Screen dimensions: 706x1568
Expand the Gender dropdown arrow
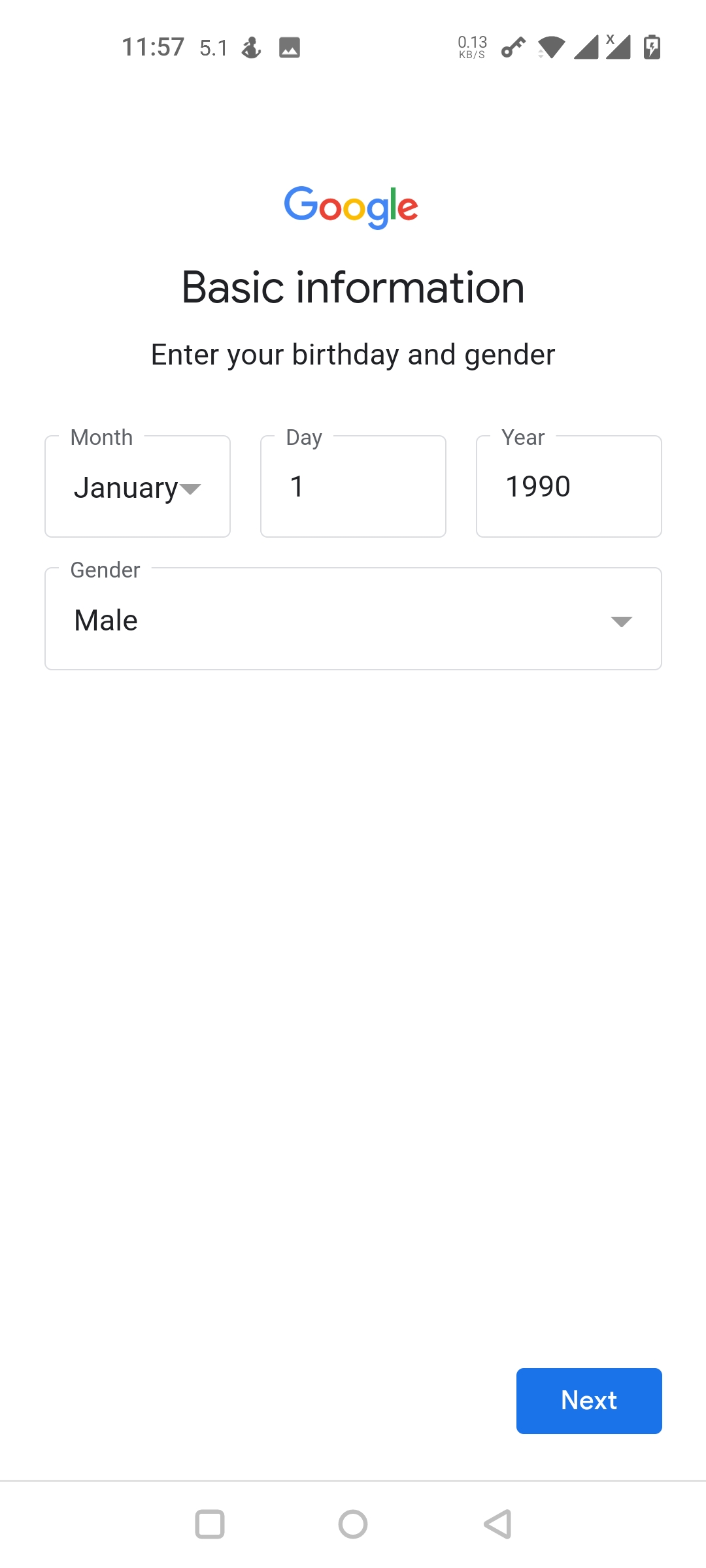[621, 621]
